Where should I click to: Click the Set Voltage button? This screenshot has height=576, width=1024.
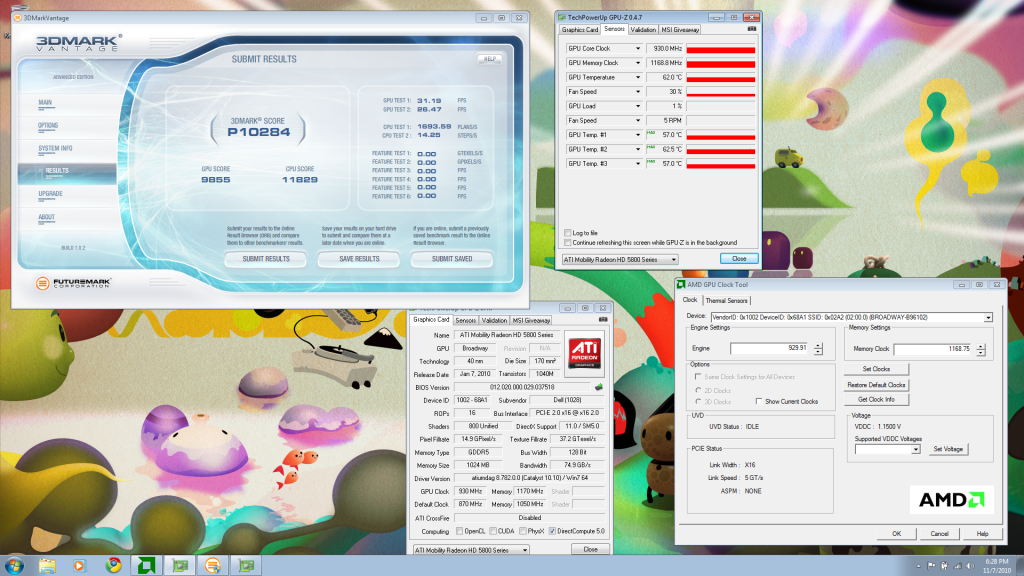[948, 449]
